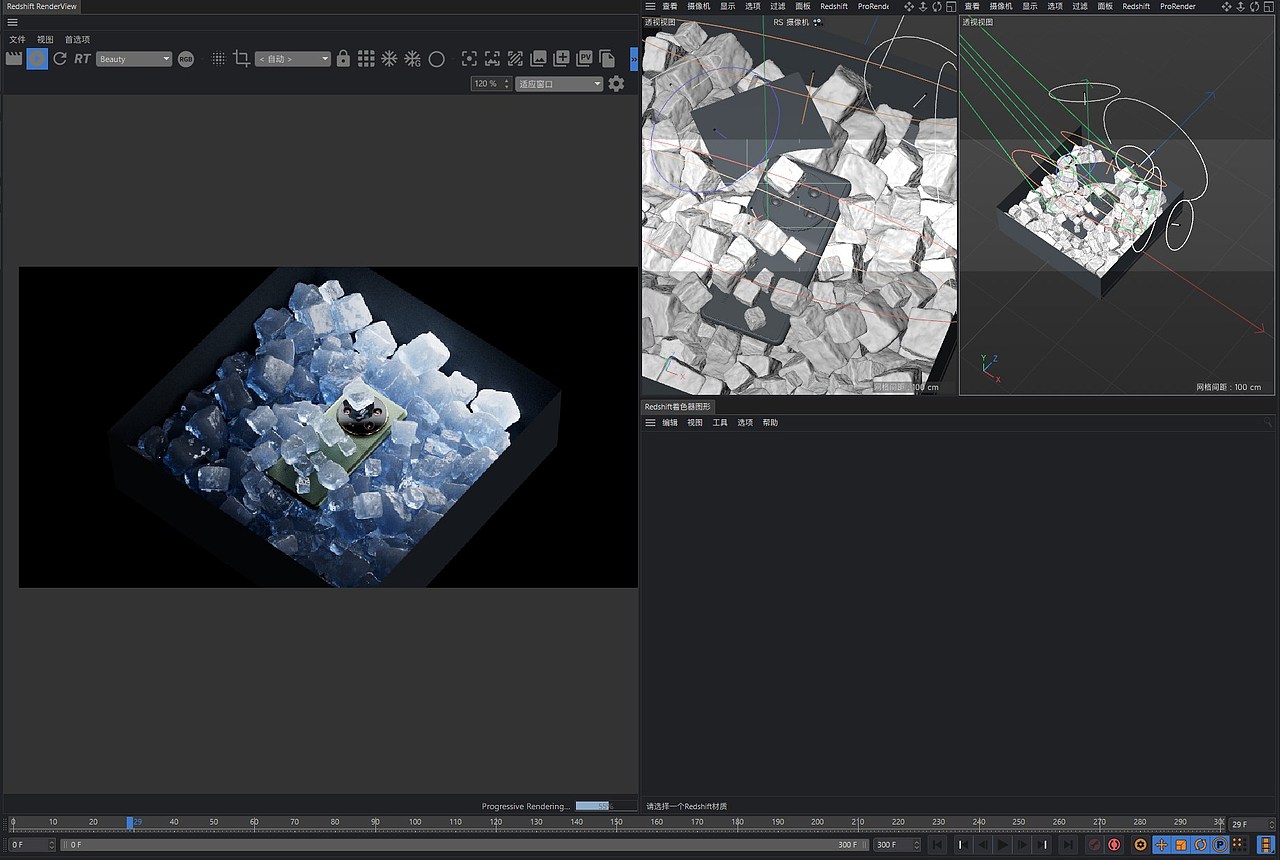
Task: Click the PV send to Picture Viewer icon
Action: pyautogui.click(x=585, y=59)
